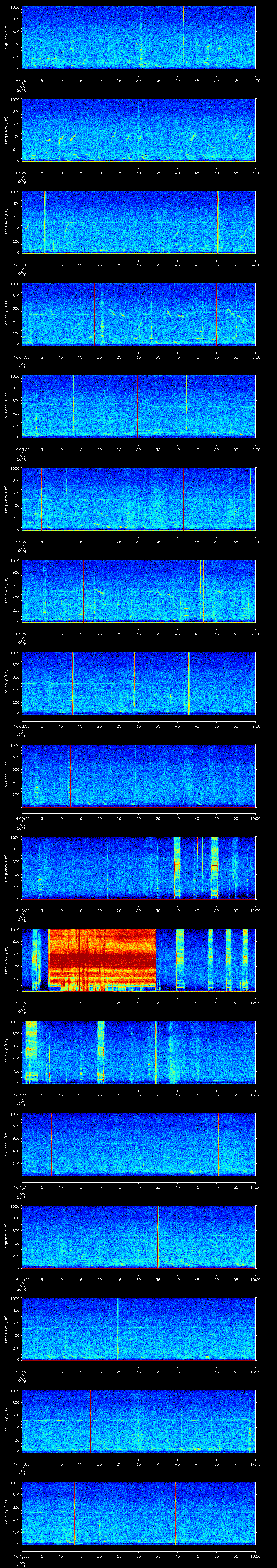This screenshot has height=1568, width=277.
Task: Pick the red line at 30 s in the 16:05:00 panel
Action: click(138, 407)
